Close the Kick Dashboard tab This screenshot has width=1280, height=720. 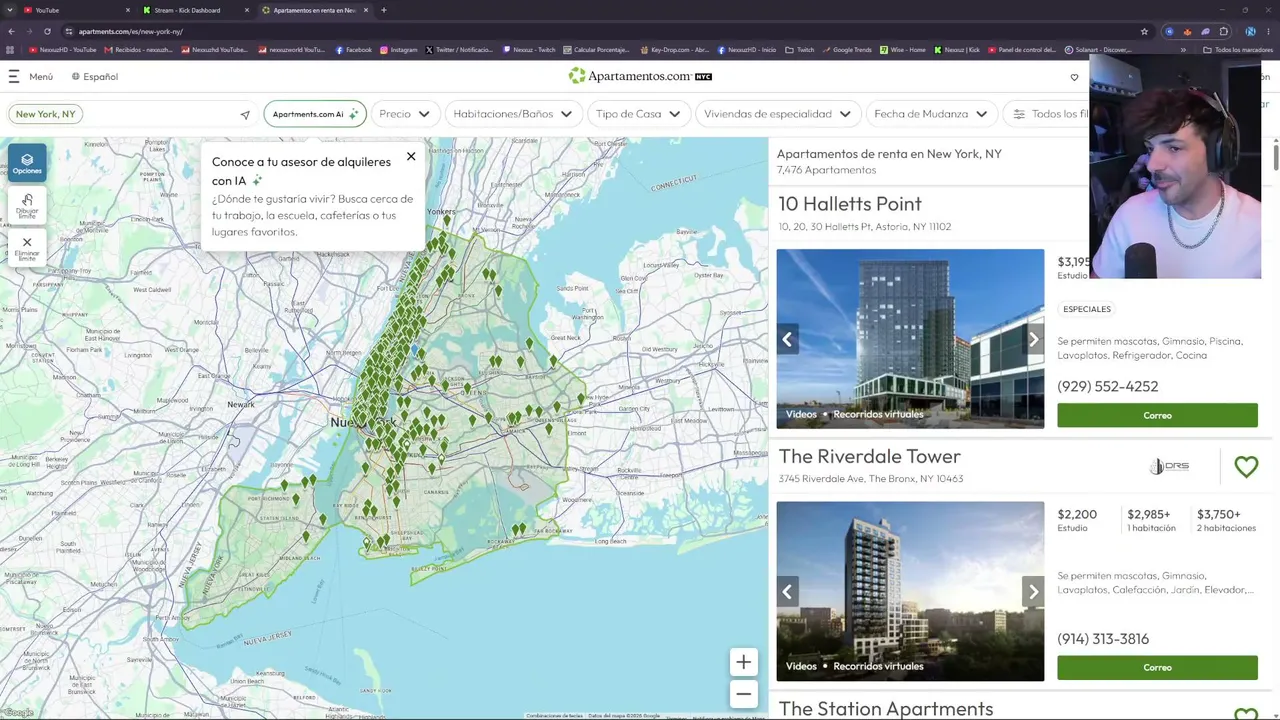247,10
